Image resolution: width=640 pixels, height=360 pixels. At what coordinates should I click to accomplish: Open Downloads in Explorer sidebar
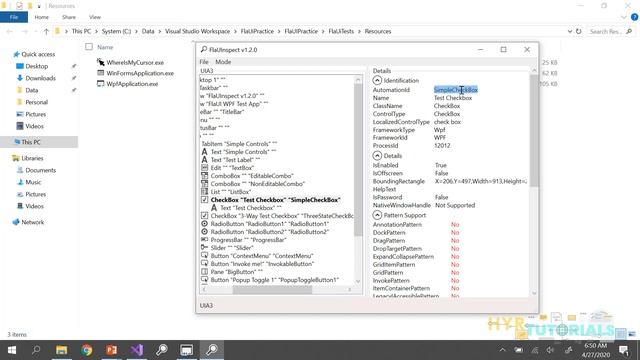tap(40, 78)
